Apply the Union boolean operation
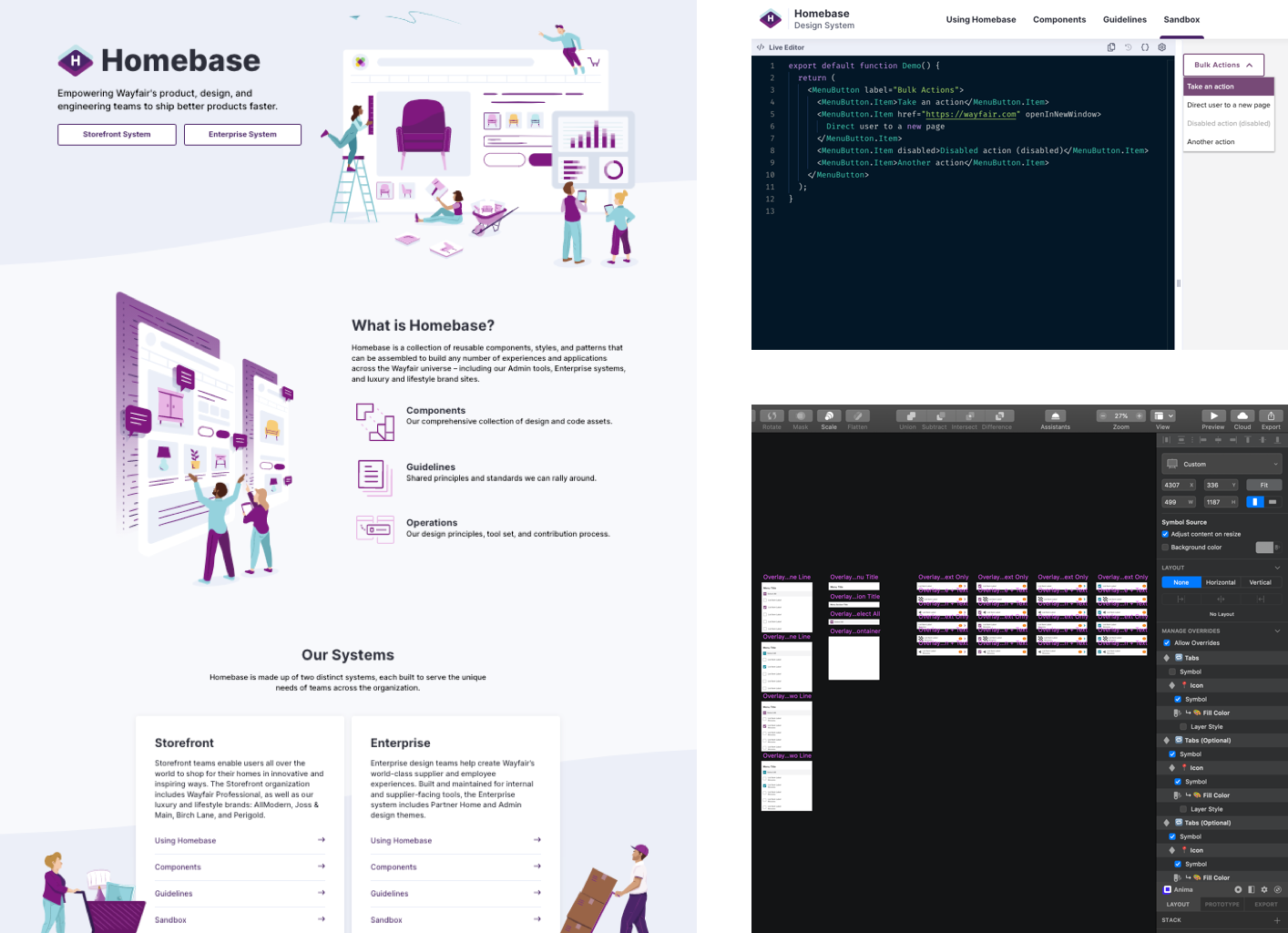 point(907,415)
